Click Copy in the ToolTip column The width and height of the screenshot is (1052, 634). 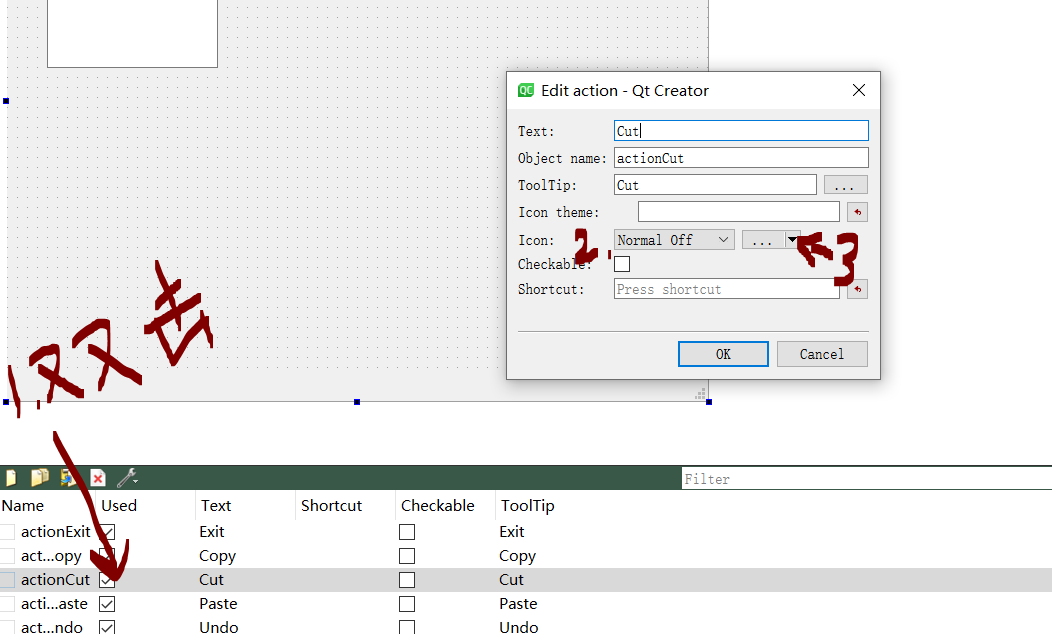pos(517,556)
